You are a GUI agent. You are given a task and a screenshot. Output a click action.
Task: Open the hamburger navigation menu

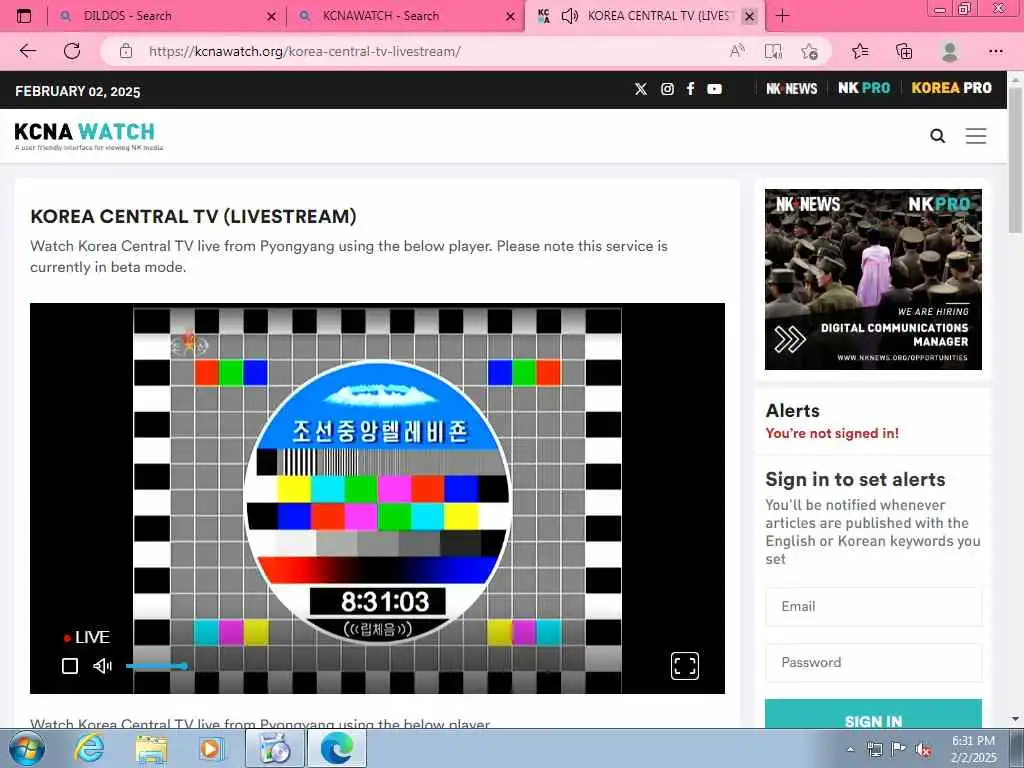point(976,136)
